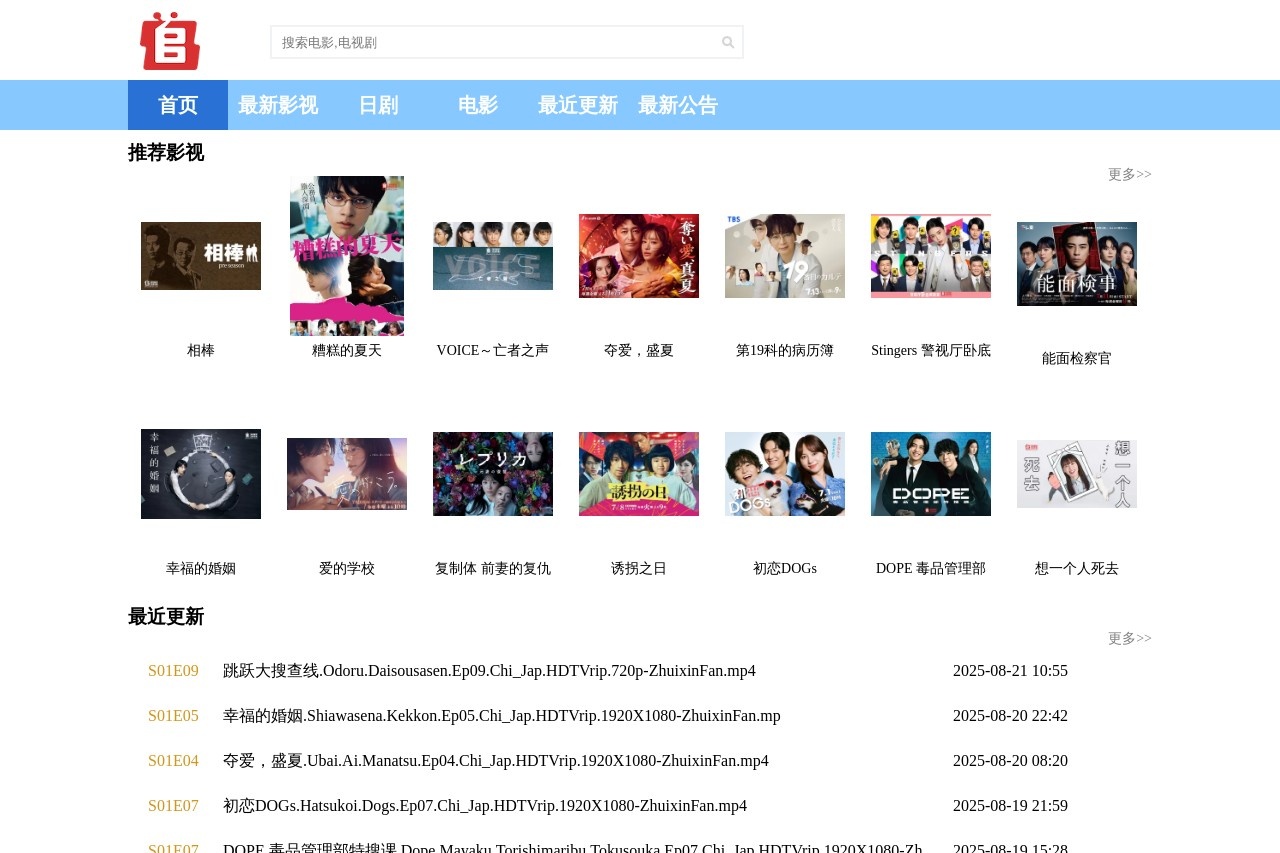Open the 最新公告 menu item
The height and width of the screenshot is (853, 1280).
pos(678,105)
